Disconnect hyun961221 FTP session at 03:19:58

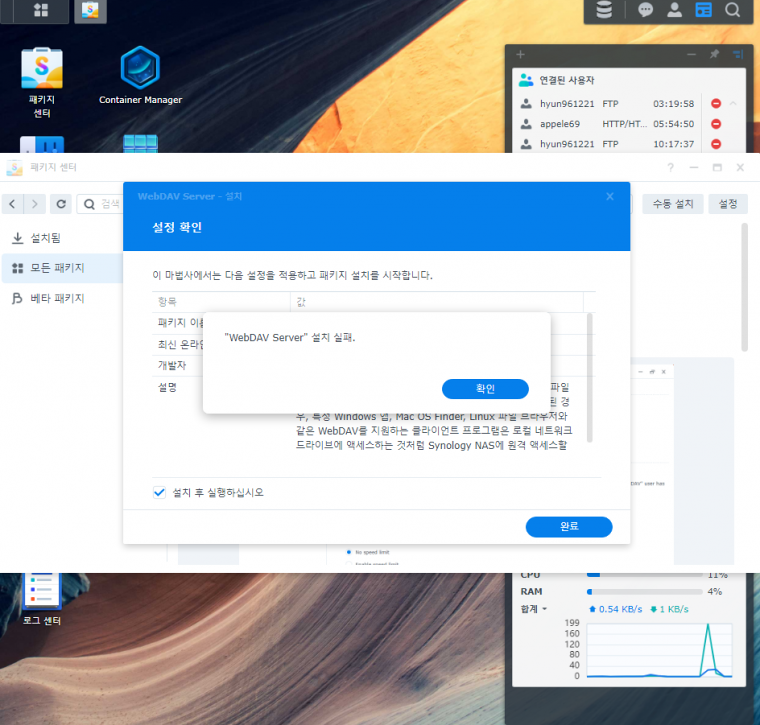tap(716, 103)
